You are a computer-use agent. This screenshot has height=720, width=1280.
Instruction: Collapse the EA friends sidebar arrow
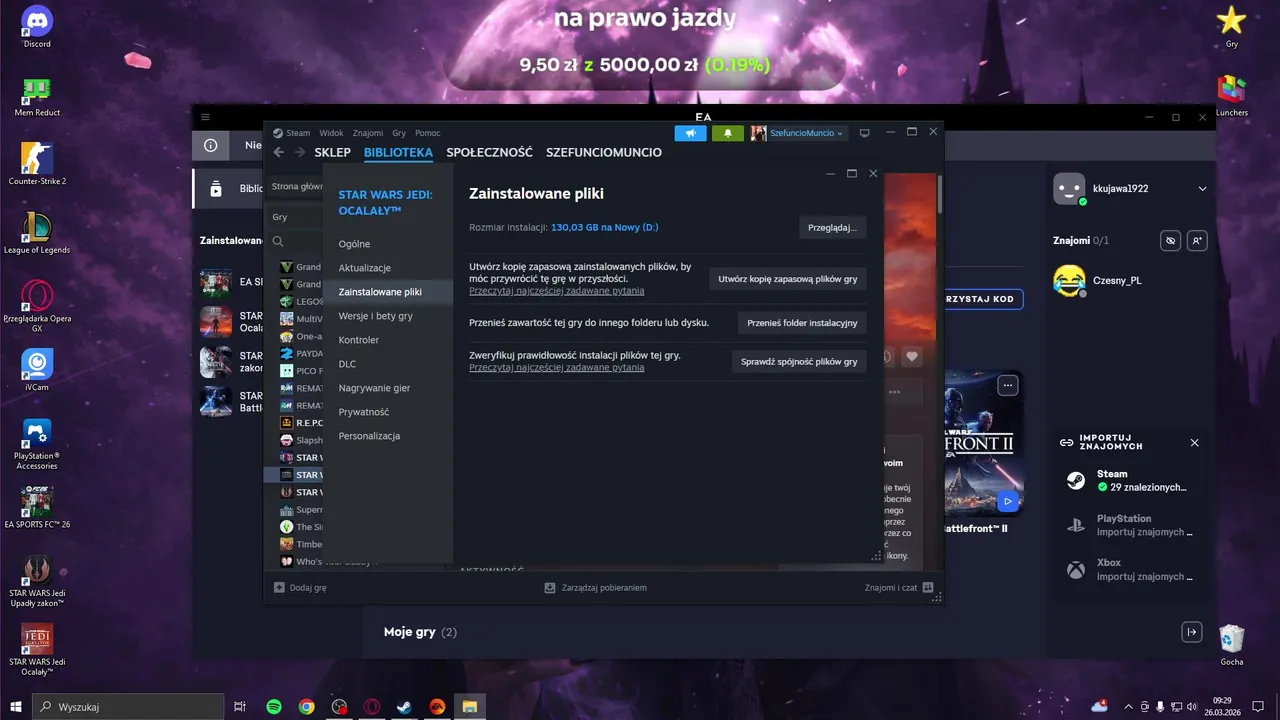coord(1192,632)
